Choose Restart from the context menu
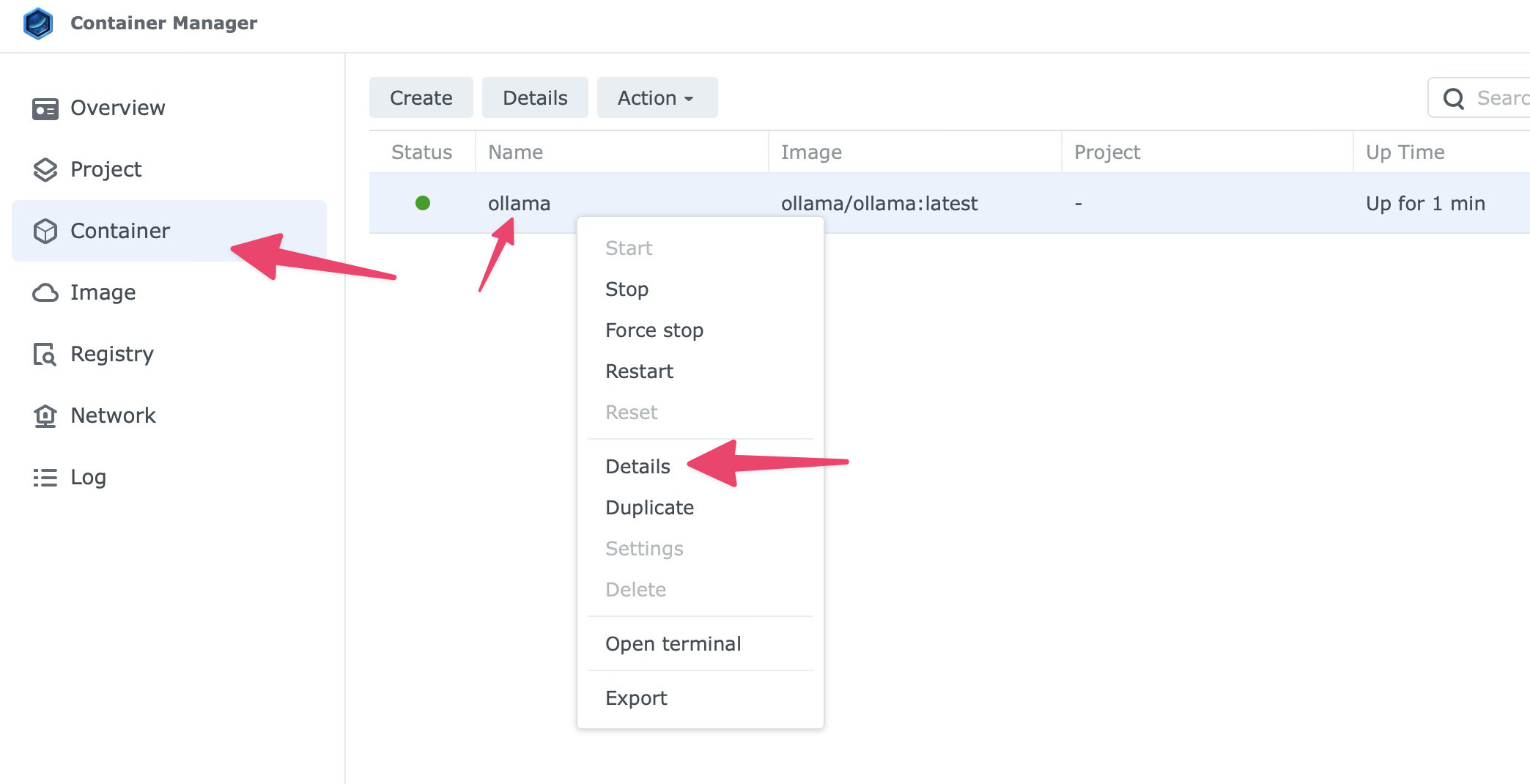This screenshot has width=1530, height=784. coord(639,371)
